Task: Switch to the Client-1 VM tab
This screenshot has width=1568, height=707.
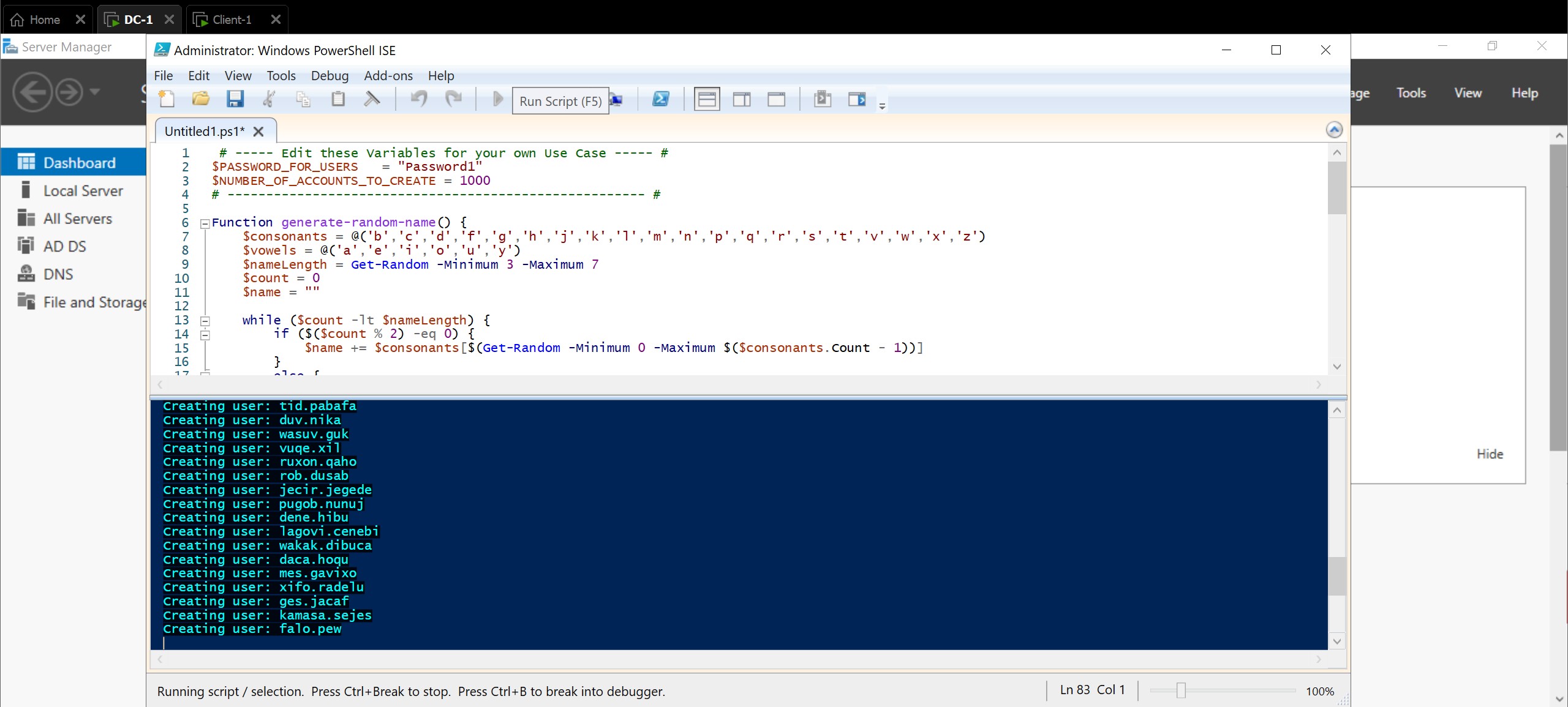Action: (x=232, y=20)
